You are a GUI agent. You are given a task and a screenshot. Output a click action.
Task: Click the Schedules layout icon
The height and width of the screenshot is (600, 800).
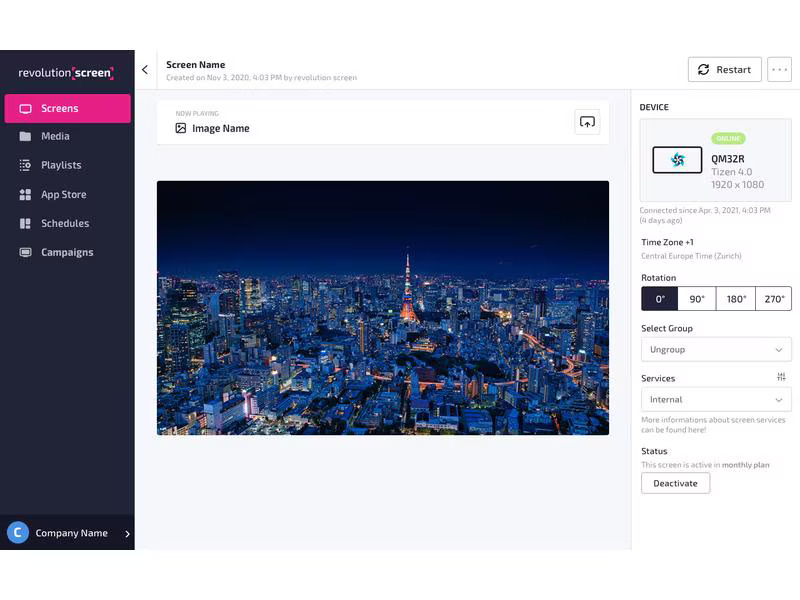tap(25, 223)
